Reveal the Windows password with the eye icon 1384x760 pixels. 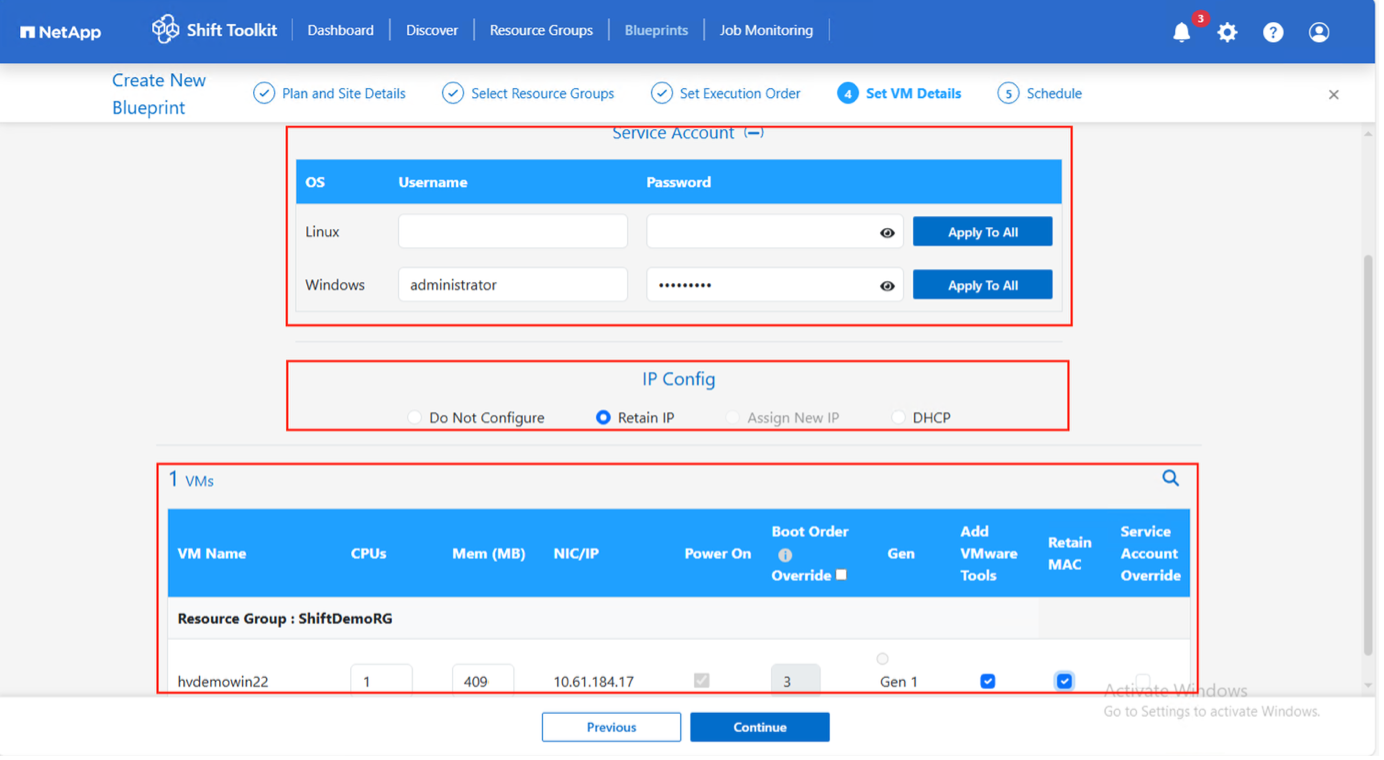[886, 286]
